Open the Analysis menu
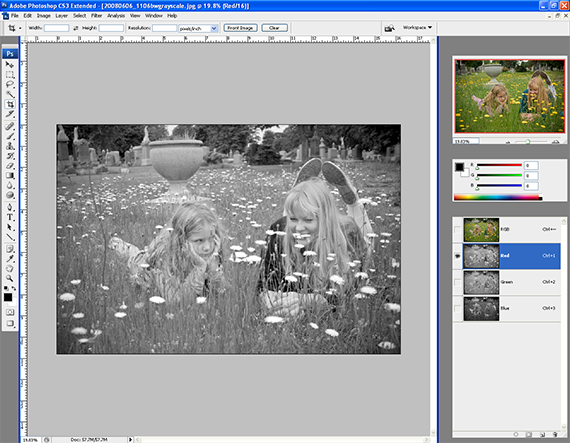This screenshot has width=570, height=443. [x=116, y=16]
